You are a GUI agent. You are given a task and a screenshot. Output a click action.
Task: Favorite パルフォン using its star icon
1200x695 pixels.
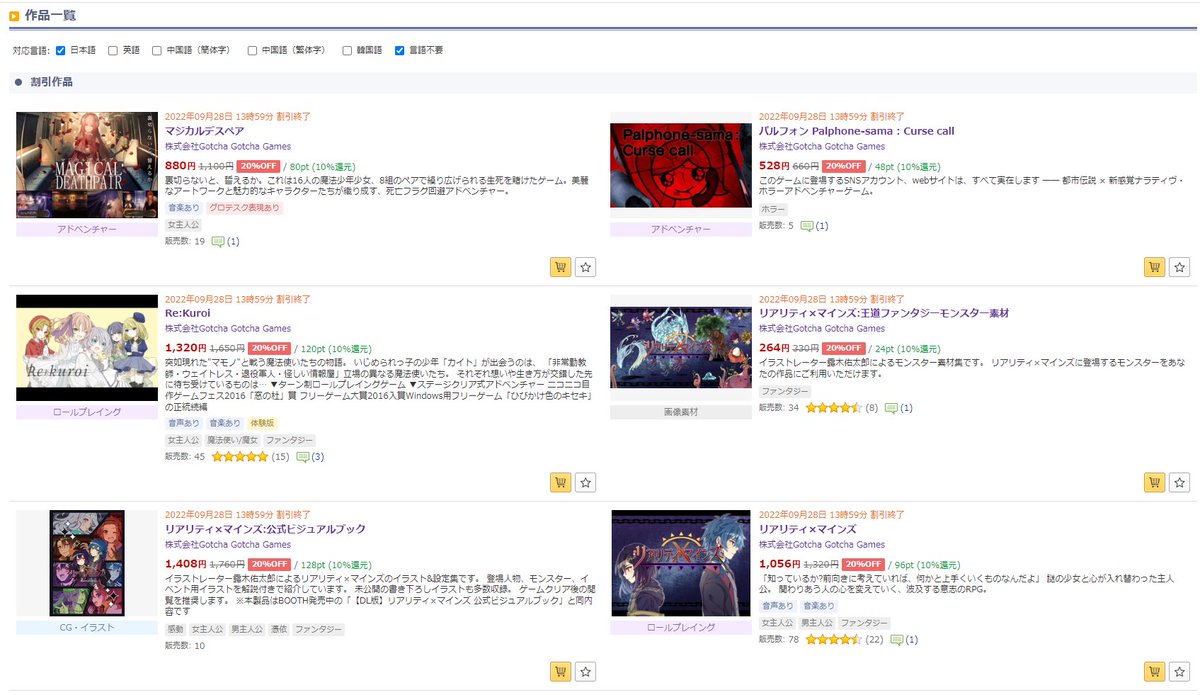pyautogui.click(x=1180, y=267)
